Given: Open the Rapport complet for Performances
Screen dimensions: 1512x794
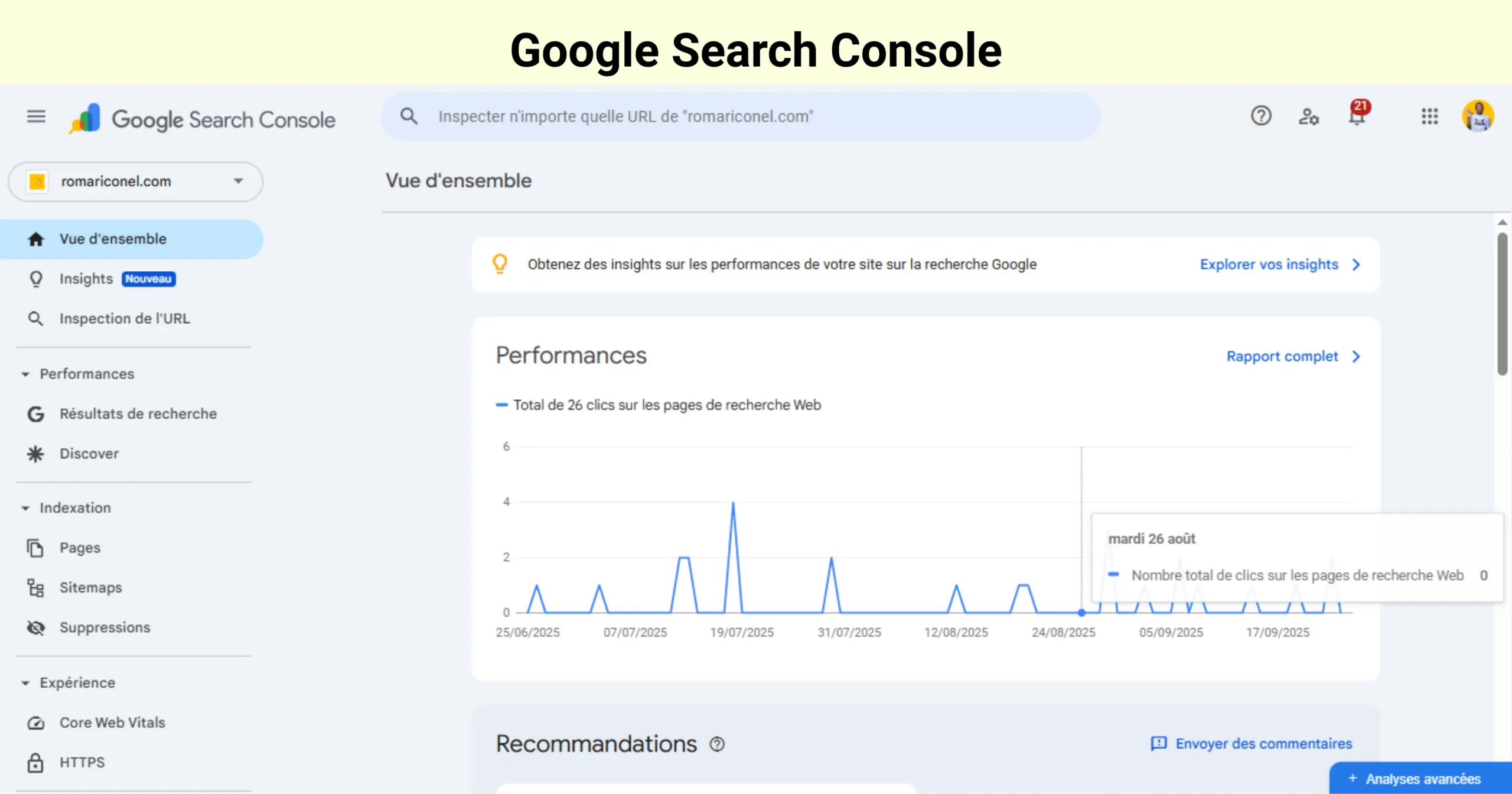Looking at the screenshot, I should (x=1282, y=356).
